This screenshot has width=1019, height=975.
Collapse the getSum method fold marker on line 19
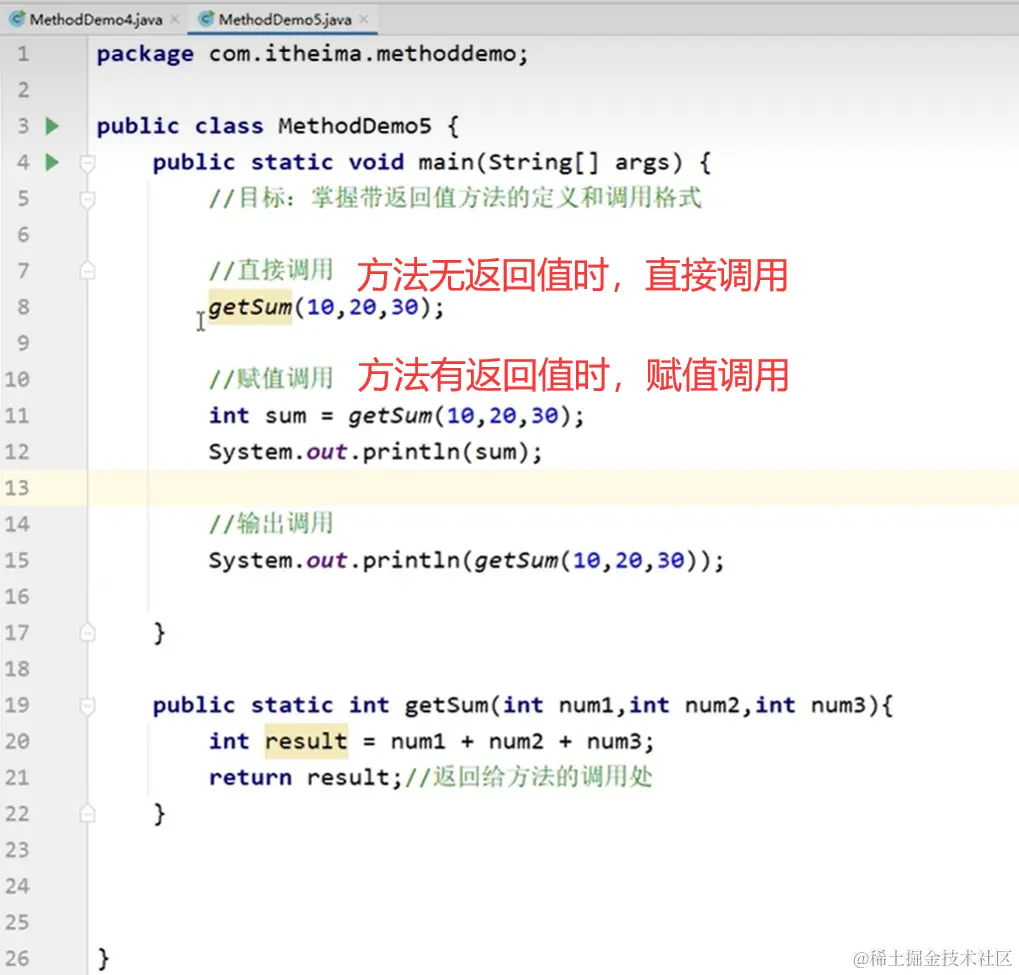[x=87, y=705]
